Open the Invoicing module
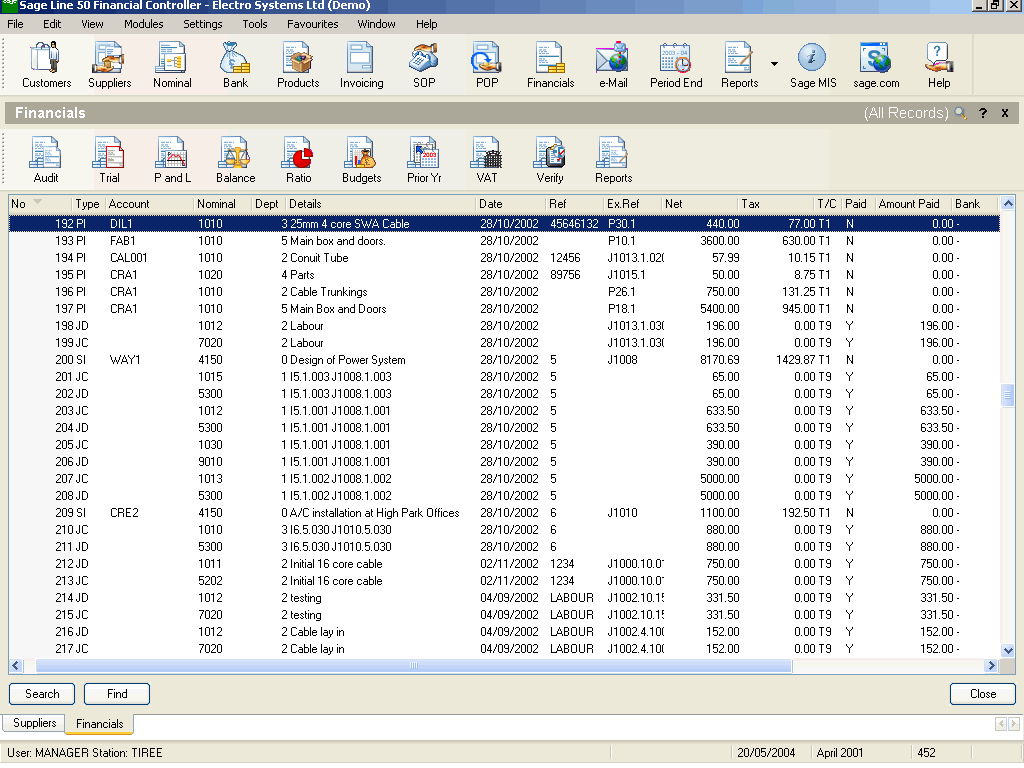This screenshot has width=1024, height=768. 361,65
